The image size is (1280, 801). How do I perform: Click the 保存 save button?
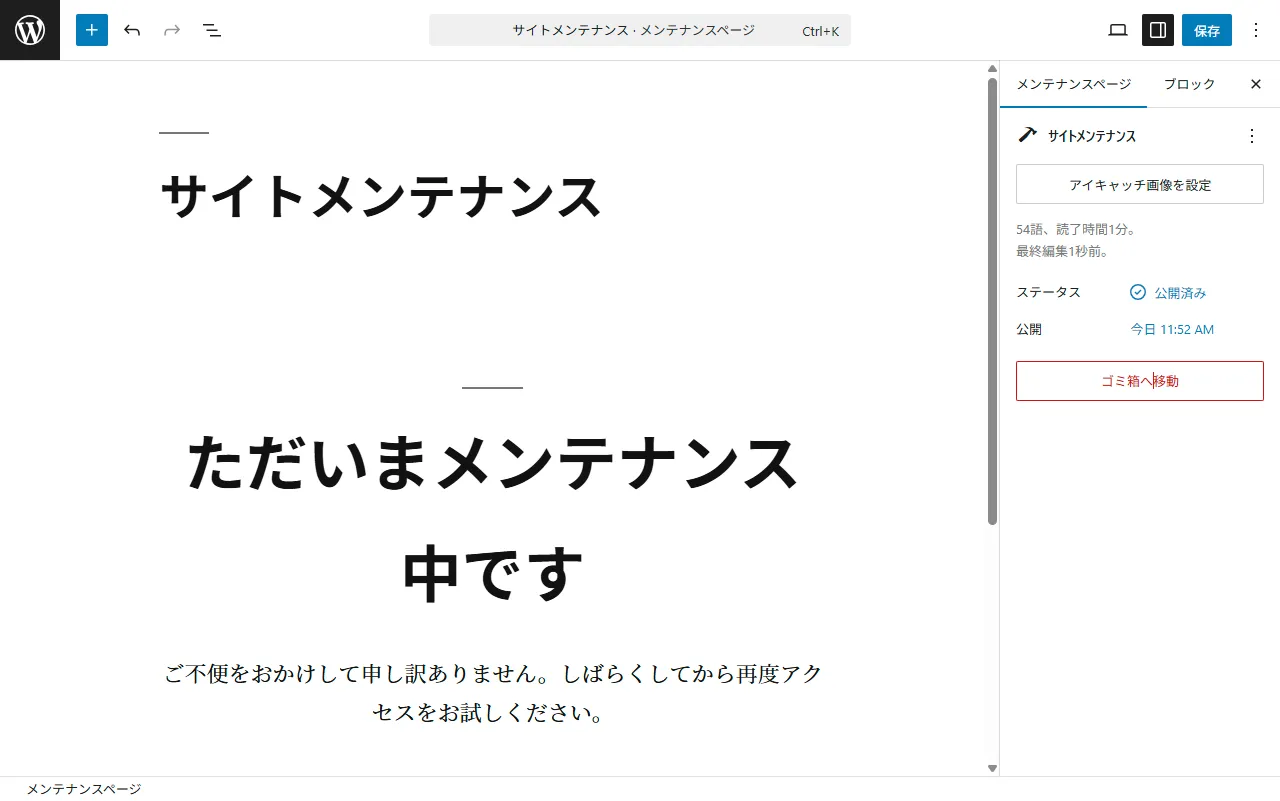(1206, 30)
